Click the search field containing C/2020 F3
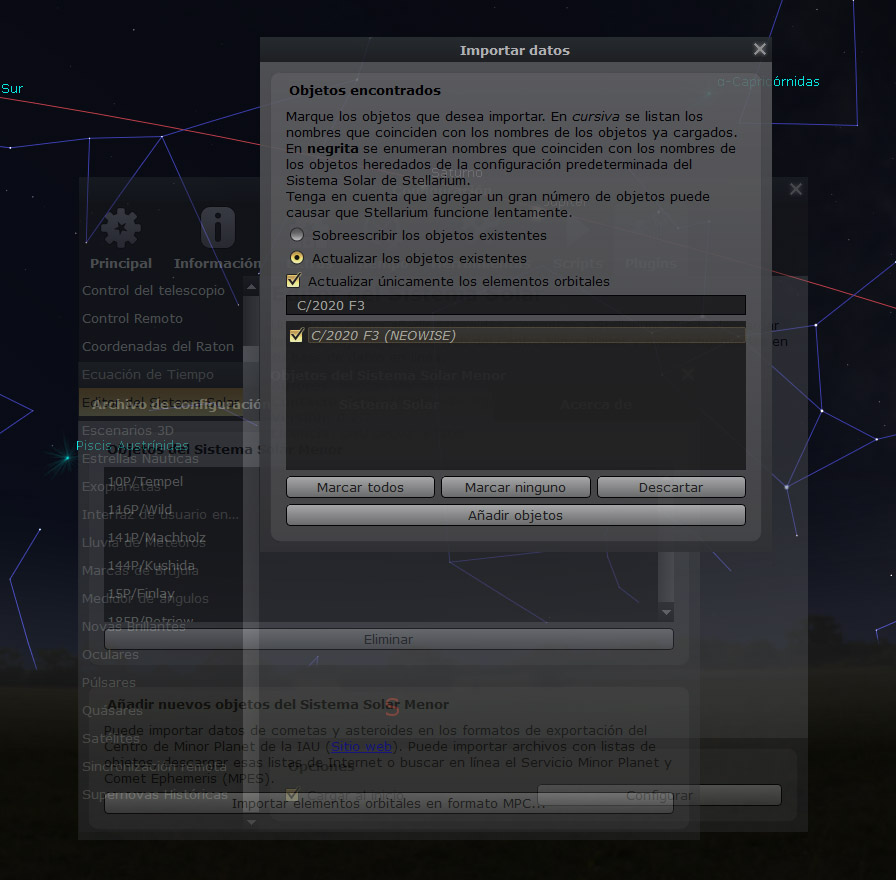The width and height of the screenshot is (896, 880). pos(515,305)
